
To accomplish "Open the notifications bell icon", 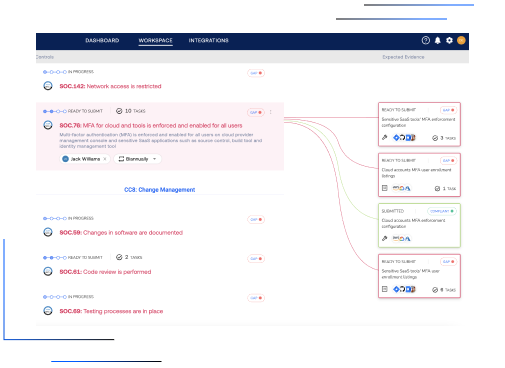I will (x=438, y=40).
